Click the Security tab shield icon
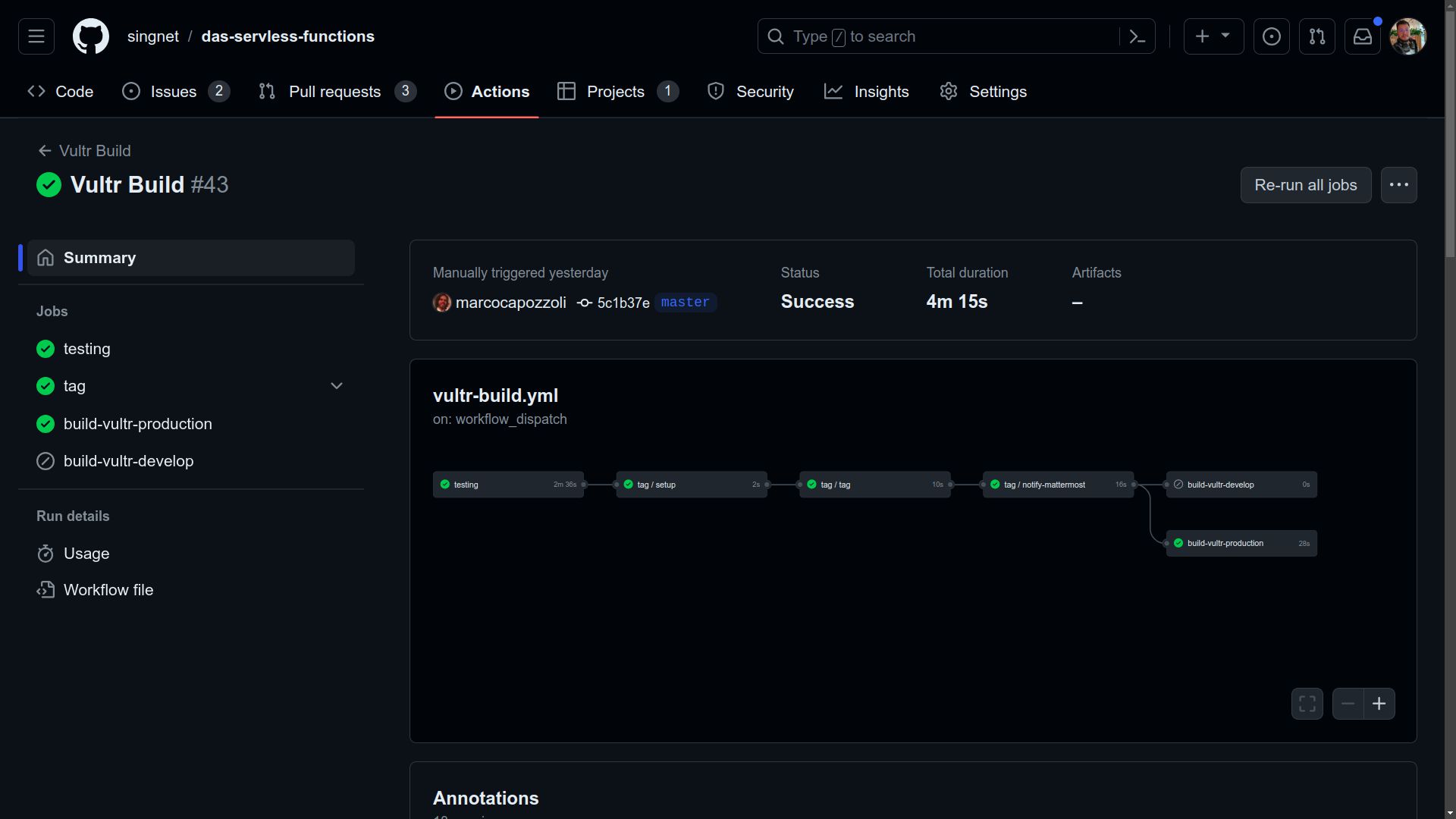The height and width of the screenshot is (819, 1456). click(x=716, y=92)
